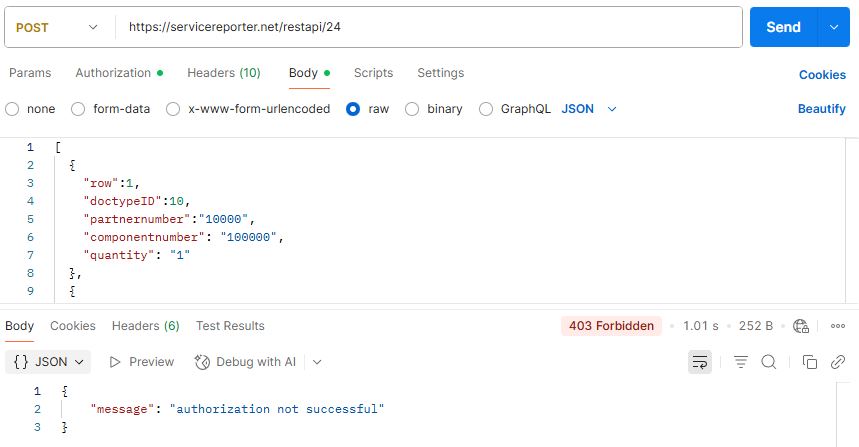Click the 403 Forbidden status badge
859x447 pixels.
pyautogui.click(x=611, y=326)
